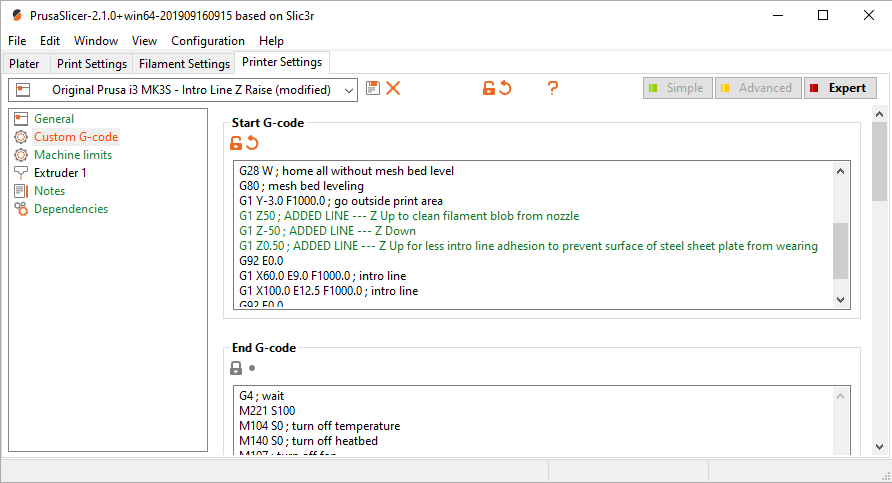Delete preset using red X icon
This screenshot has width=892, height=483.
393,88
